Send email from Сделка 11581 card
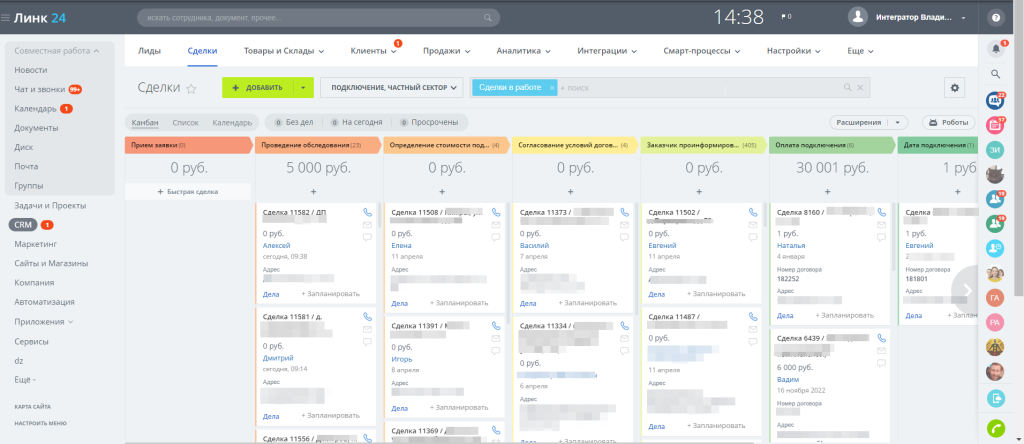Viewport: 1024px width, 444px height. pyautogui.click(x=367, y=329)
